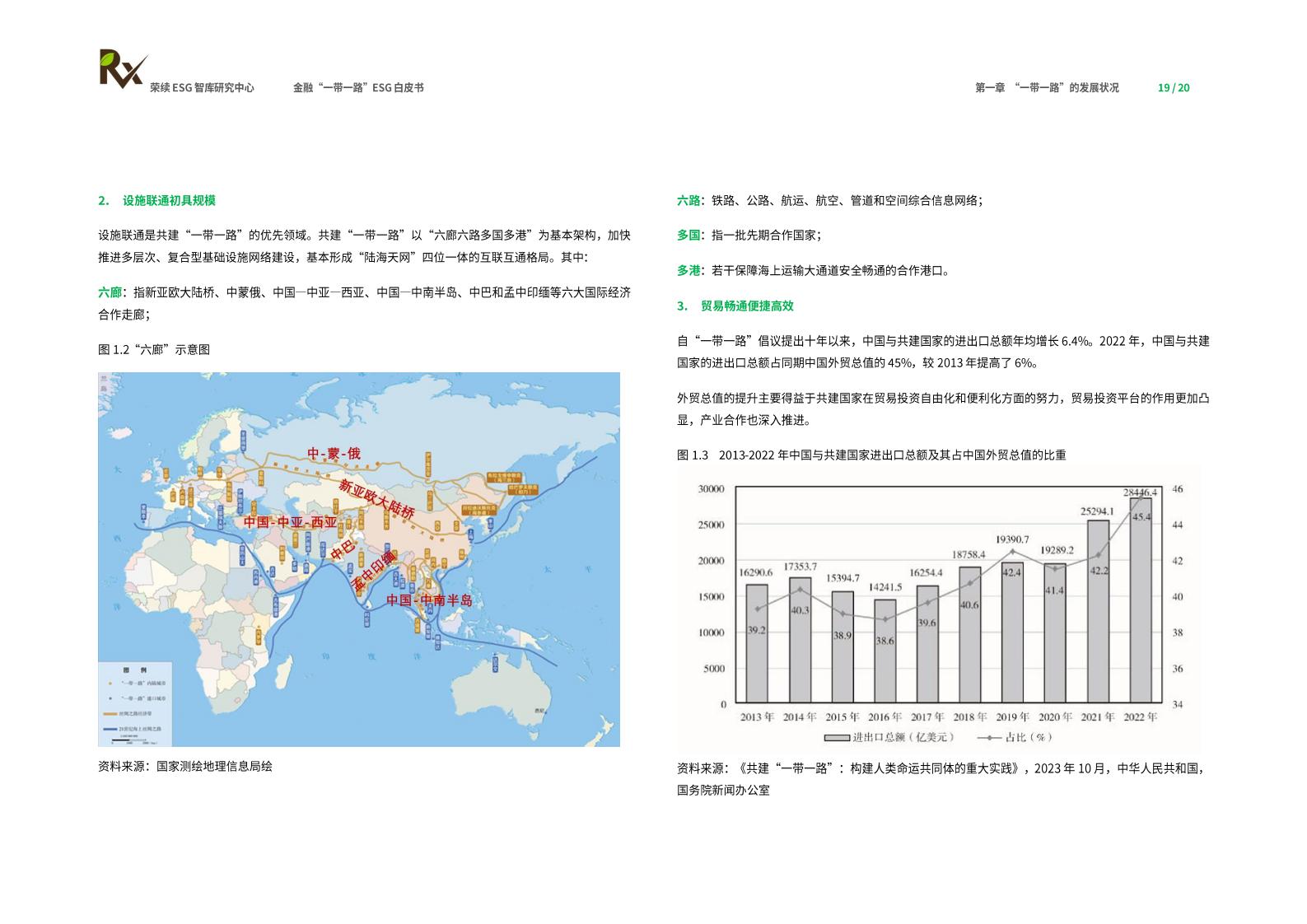
Task: Click the chapter header 第一章 “一带一路”的发展状况
Action: (x=1047, y=88)
